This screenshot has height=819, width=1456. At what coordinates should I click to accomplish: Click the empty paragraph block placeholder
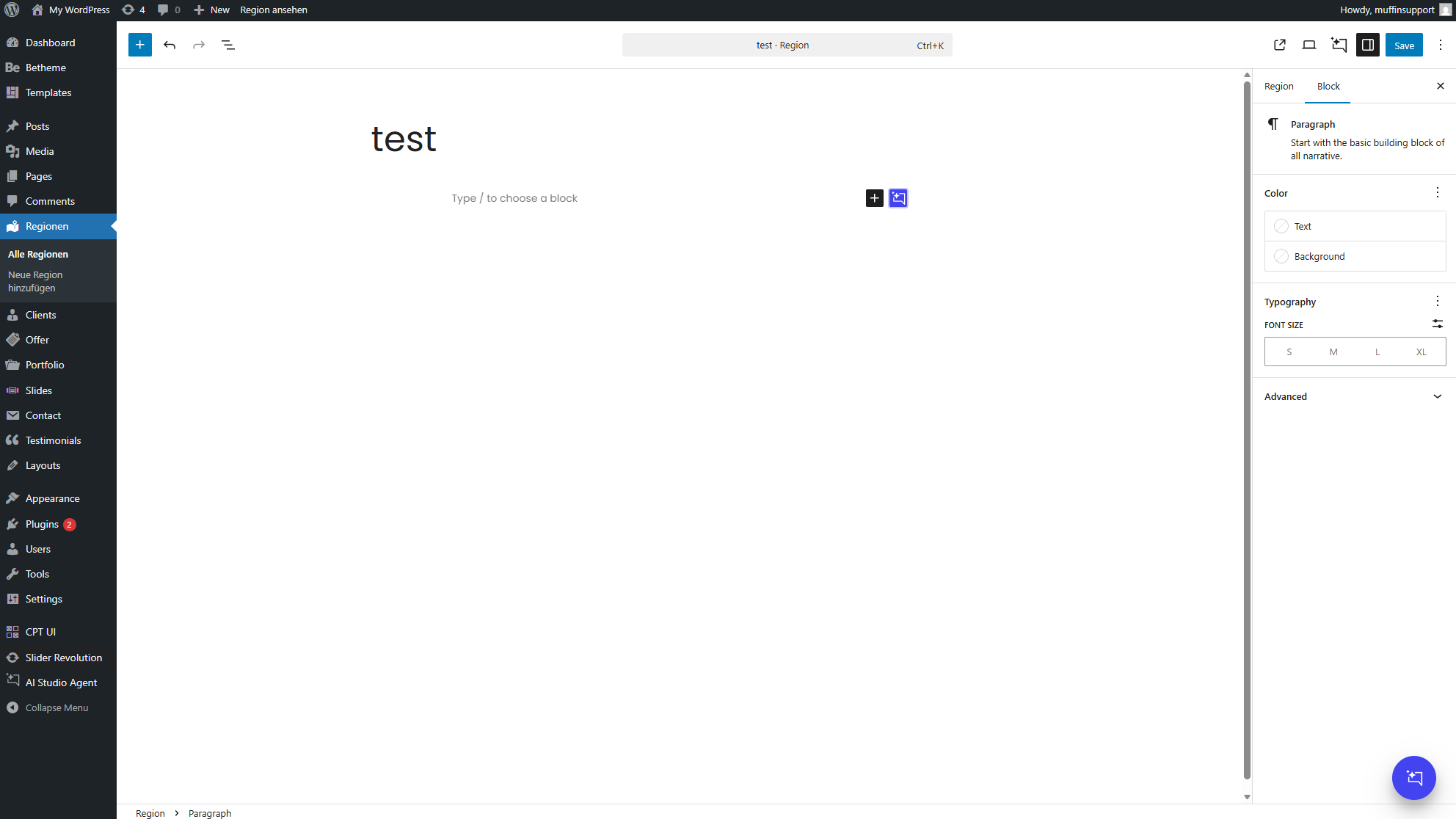[x=514, y=198]
